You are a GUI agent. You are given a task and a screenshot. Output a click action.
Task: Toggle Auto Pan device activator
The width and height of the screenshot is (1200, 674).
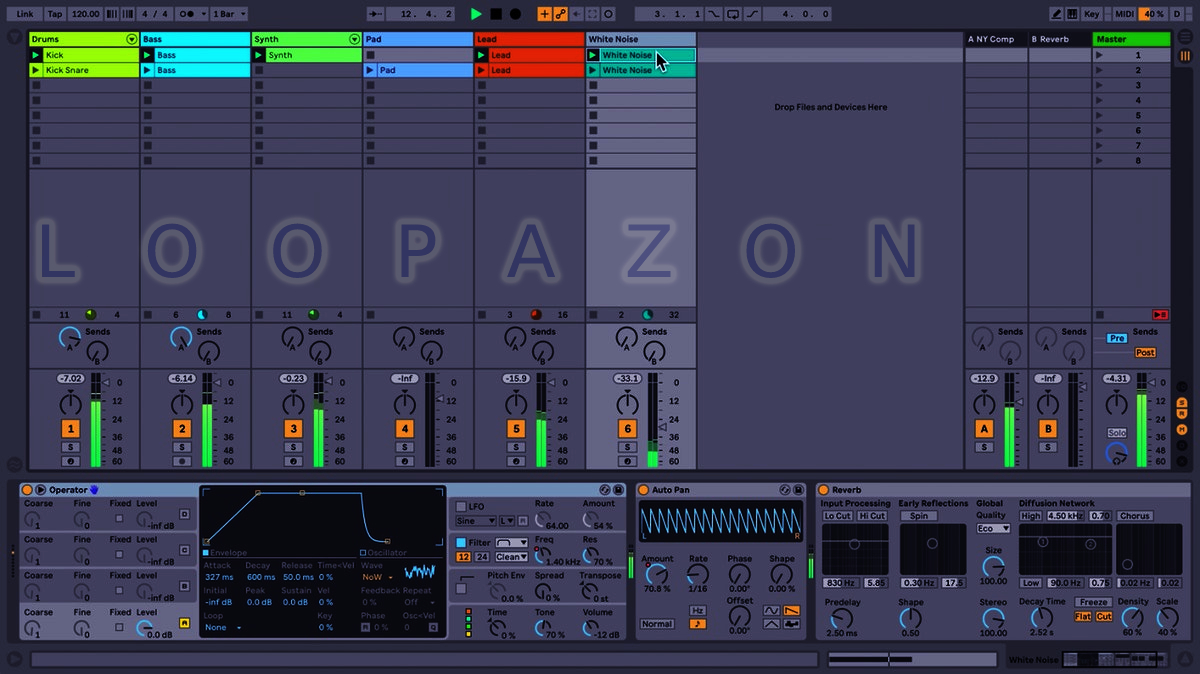[644, 490]
